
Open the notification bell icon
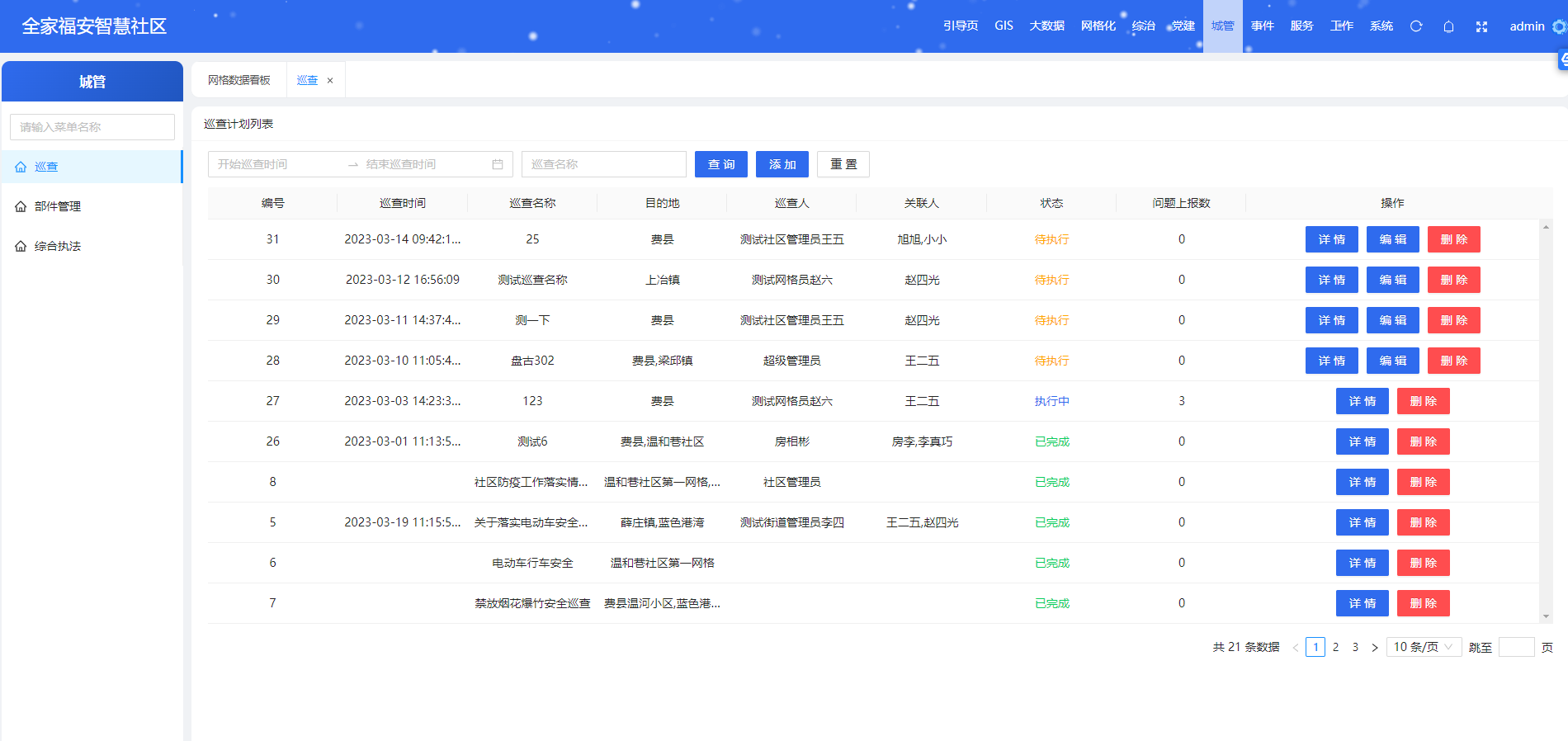point(1448,26)
